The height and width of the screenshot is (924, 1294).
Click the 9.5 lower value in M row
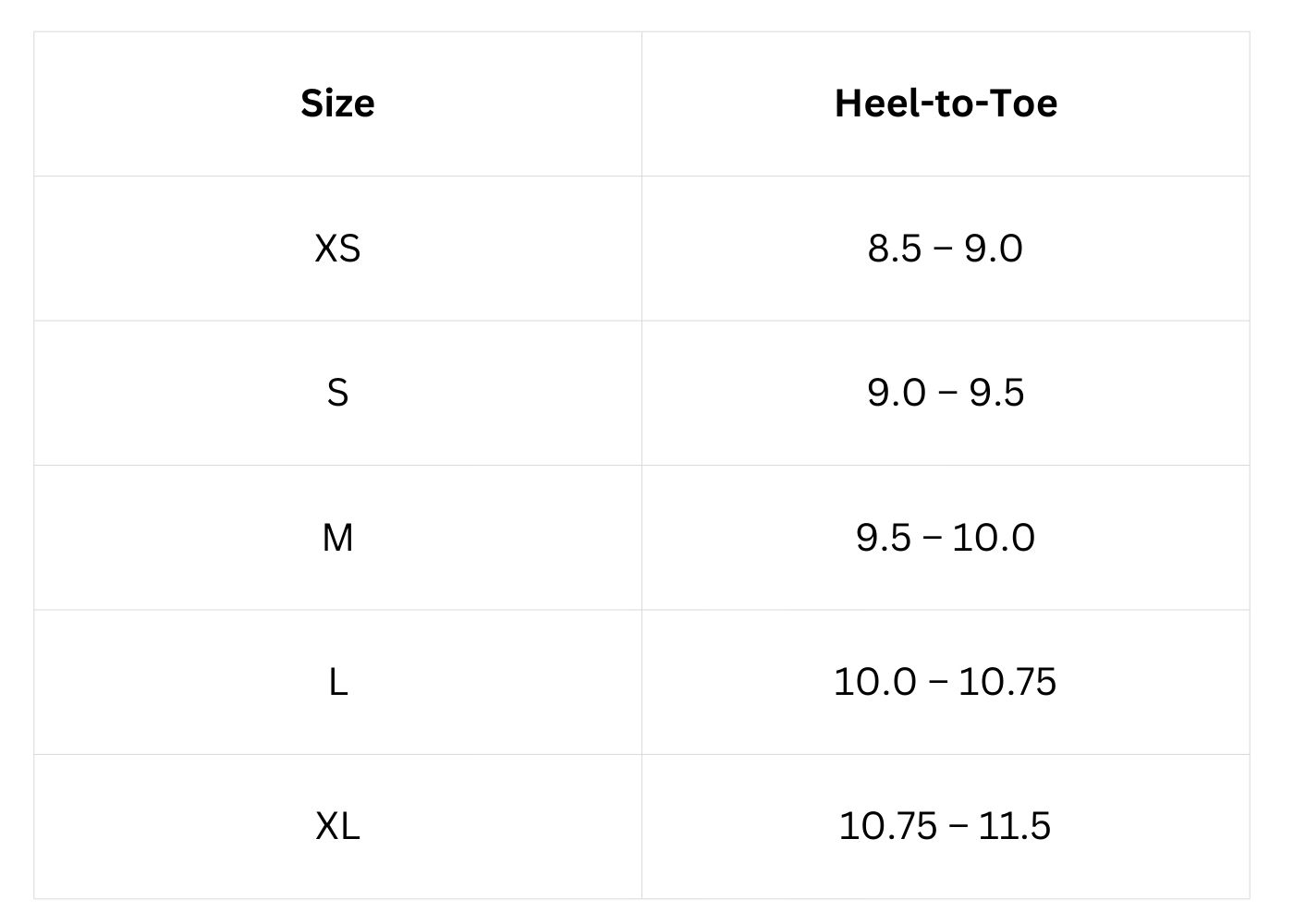click(883, 537)
